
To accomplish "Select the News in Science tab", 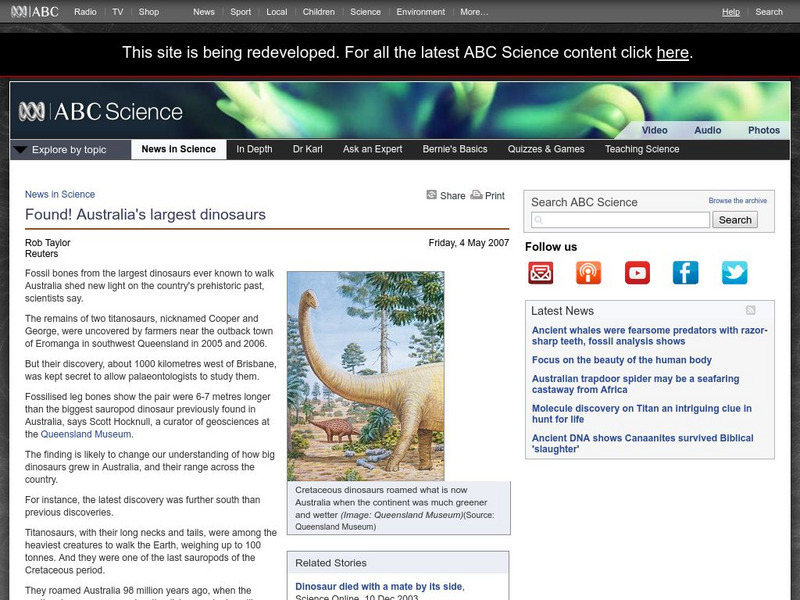I will [179, 149].
